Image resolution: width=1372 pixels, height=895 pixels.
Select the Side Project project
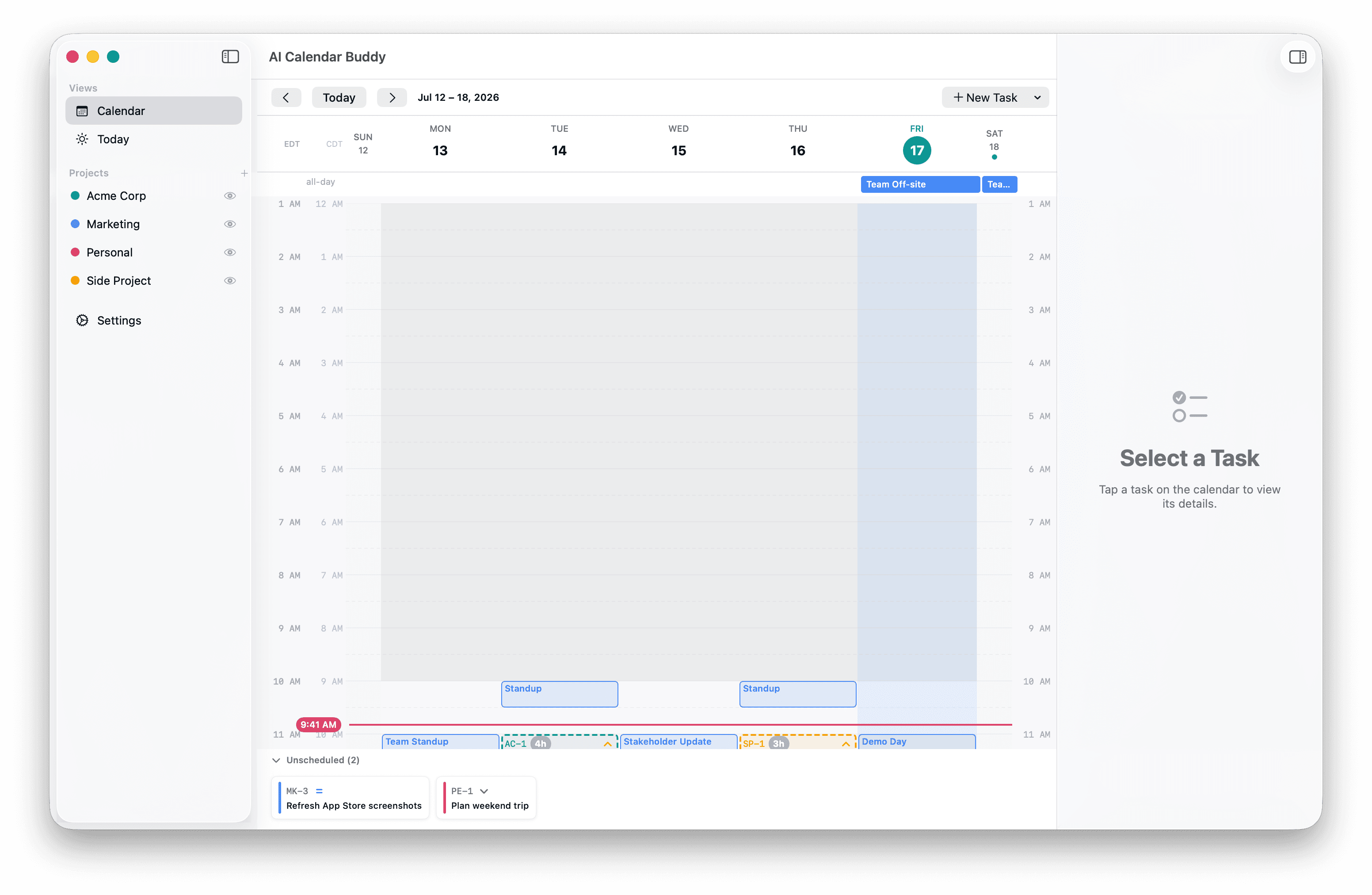[153, 280]
